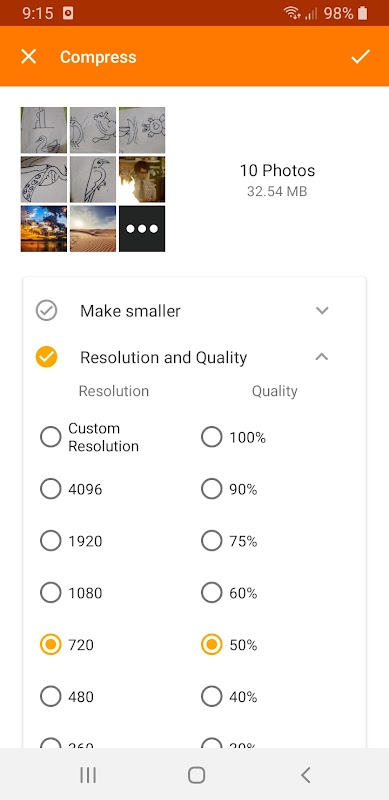Pick 100% quality radio button
Screen dimensions: 389x800
[x=211, y=437]
